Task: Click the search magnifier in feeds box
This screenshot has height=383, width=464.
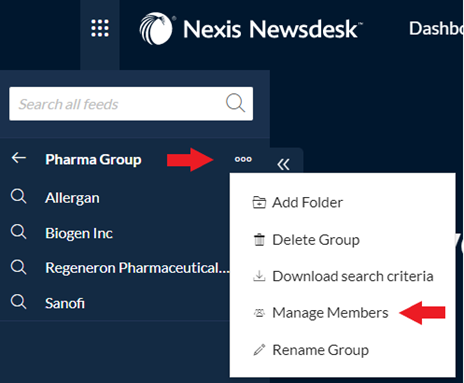Action: coord(235,103)
